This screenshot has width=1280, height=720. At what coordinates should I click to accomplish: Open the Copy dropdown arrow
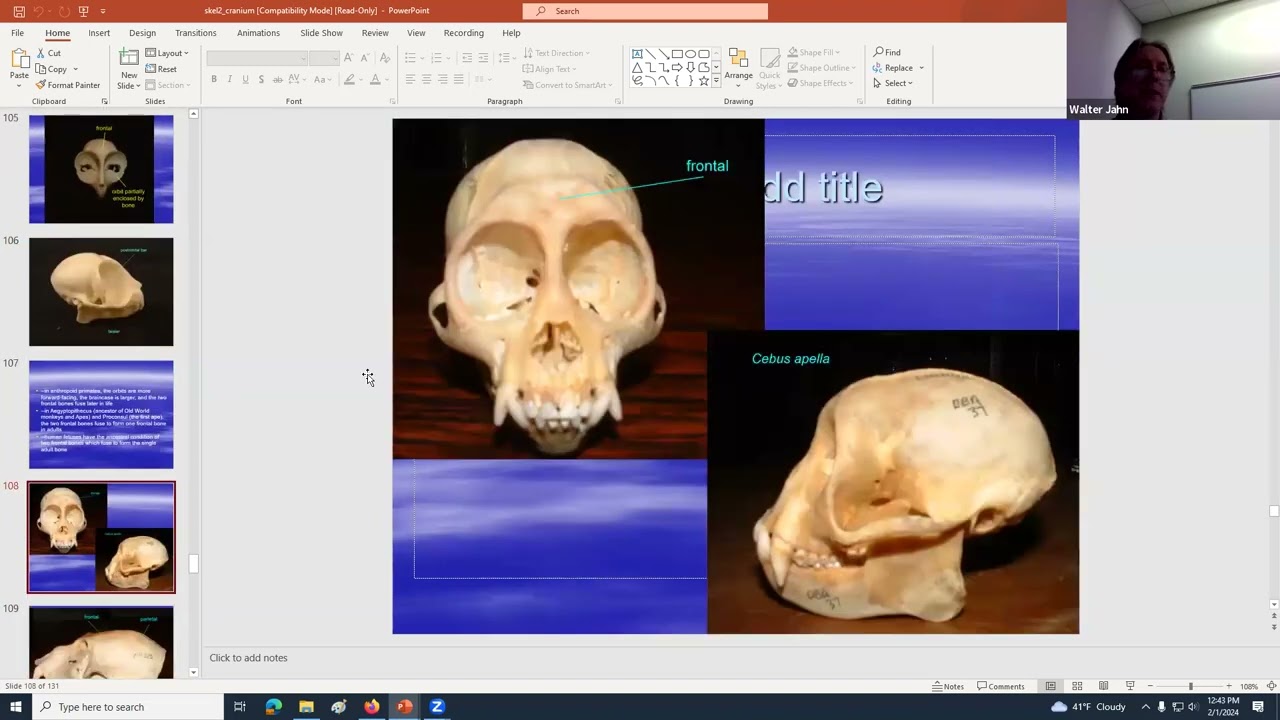click(75, 69)
